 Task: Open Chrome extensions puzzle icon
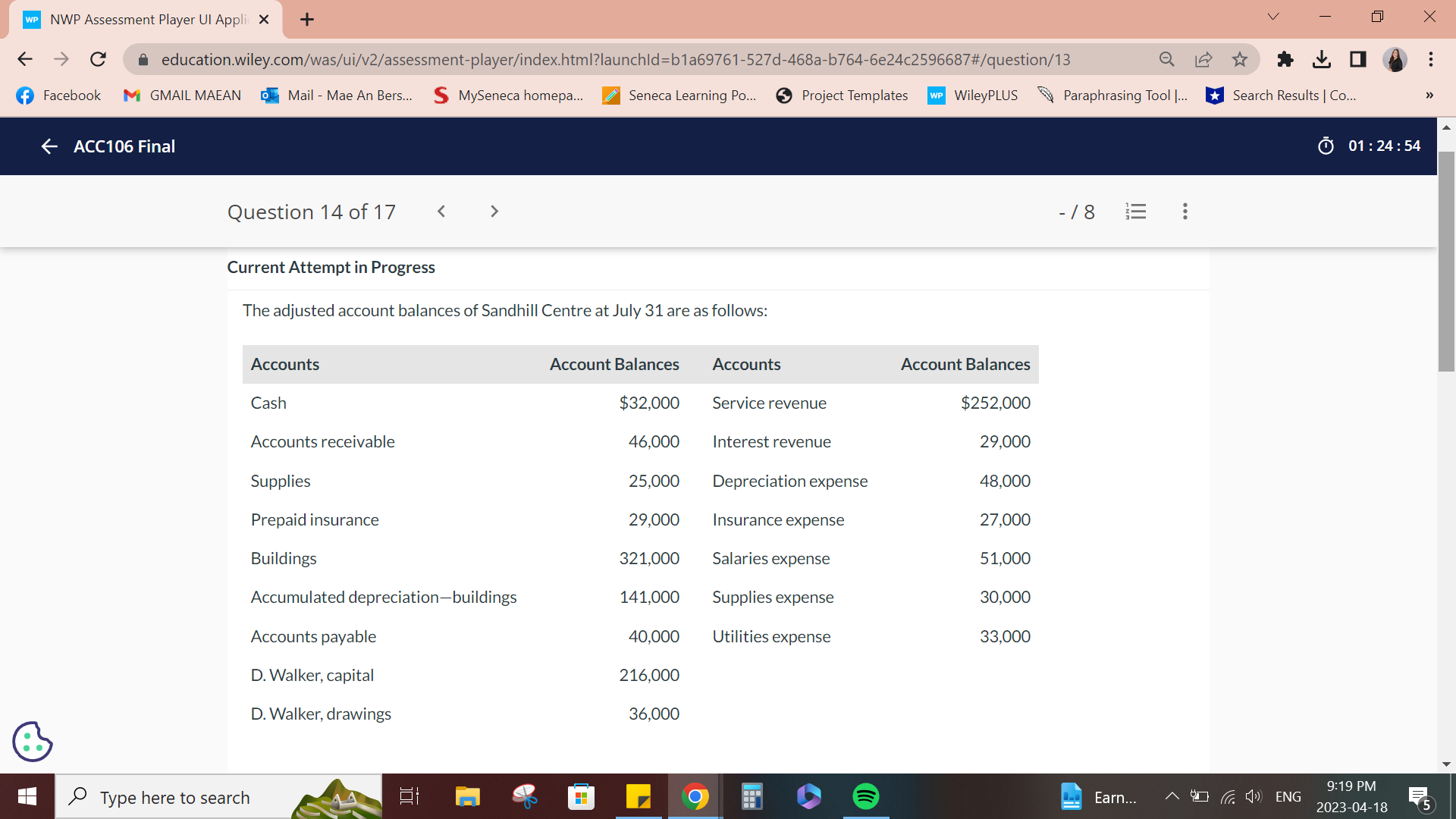1285,59
